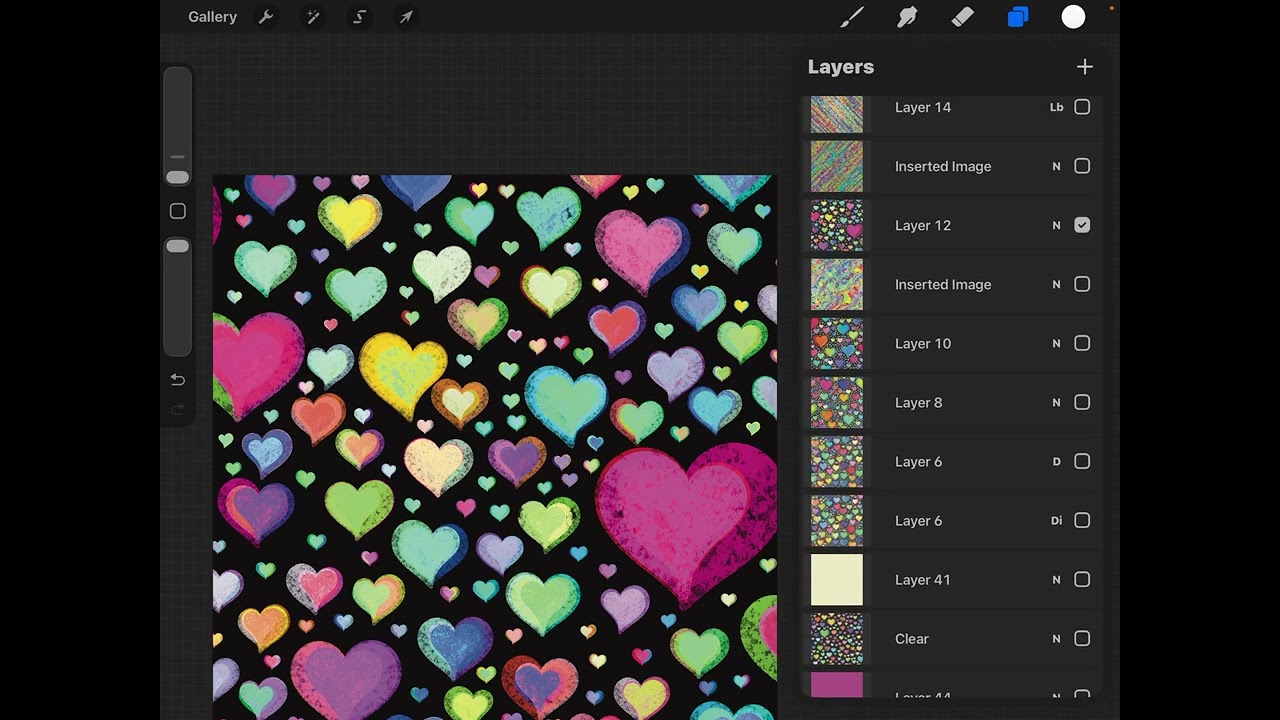Show Layer 6 with D blend mode

pos(1082,461)
